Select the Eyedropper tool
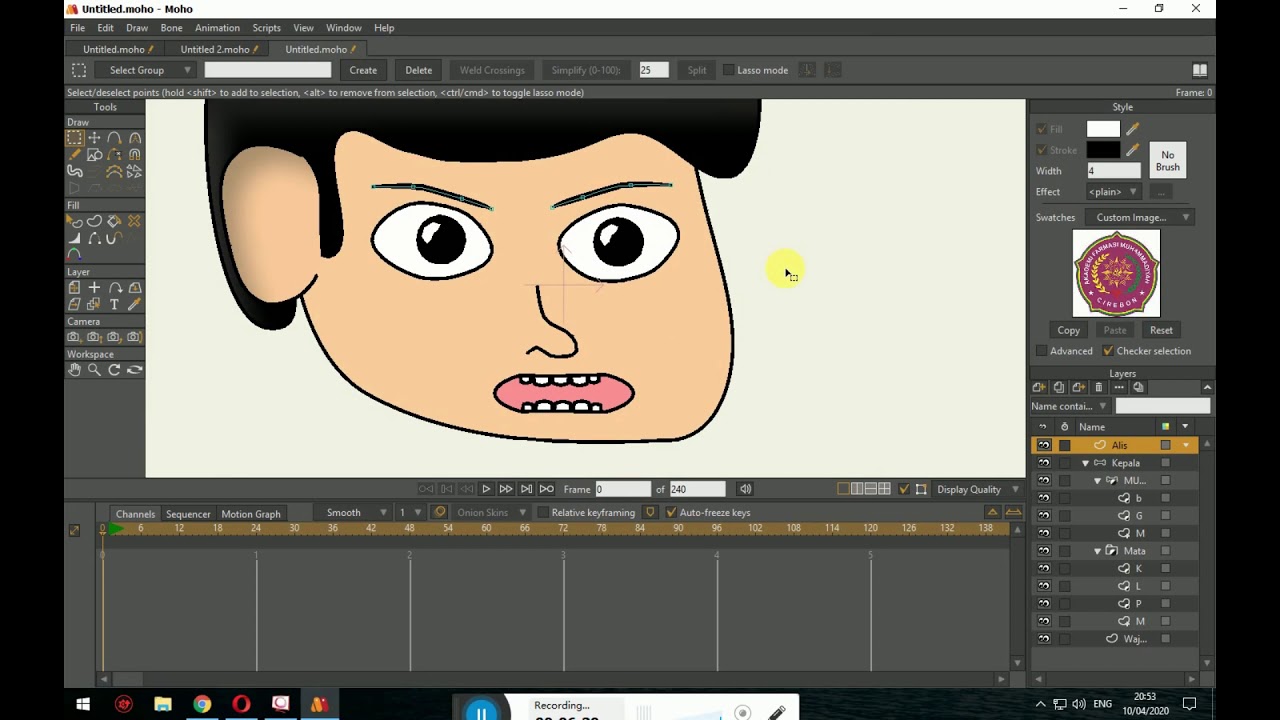 tap(134, 304)
